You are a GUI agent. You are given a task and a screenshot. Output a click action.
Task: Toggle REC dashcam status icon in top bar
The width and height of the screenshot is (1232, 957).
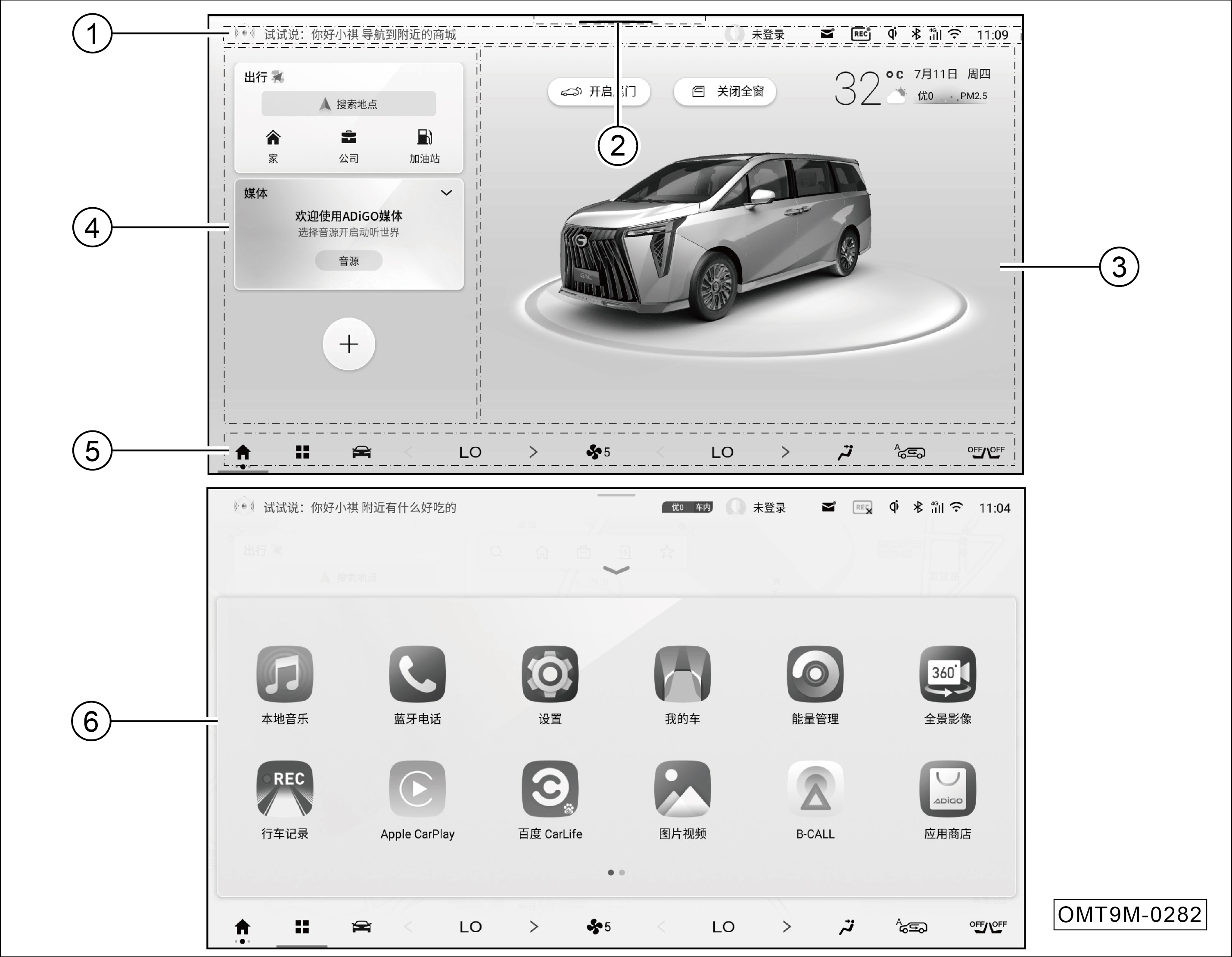point(861,34)
